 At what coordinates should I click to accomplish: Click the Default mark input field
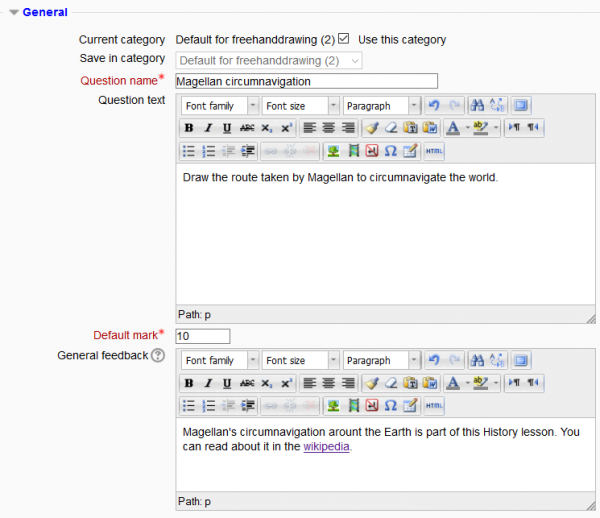coord(202,336)
